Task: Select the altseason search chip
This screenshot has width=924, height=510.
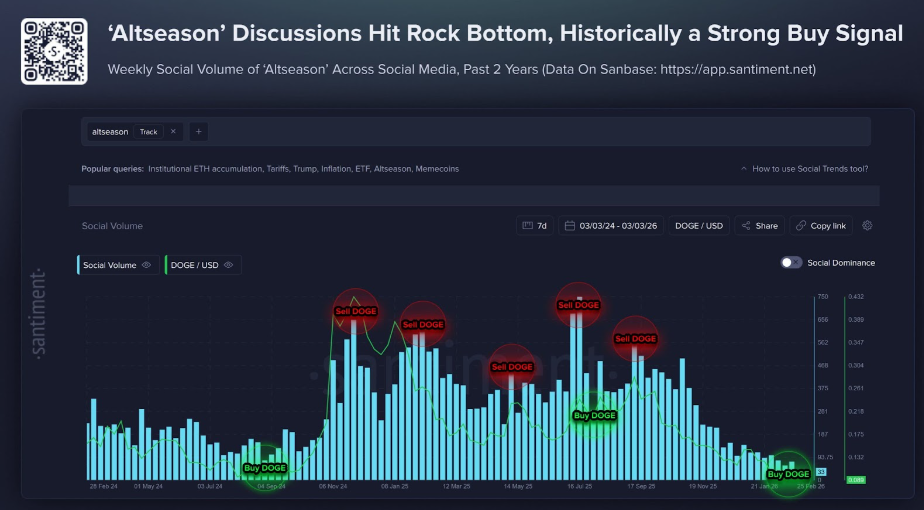Action: click(x=135, y=132)
